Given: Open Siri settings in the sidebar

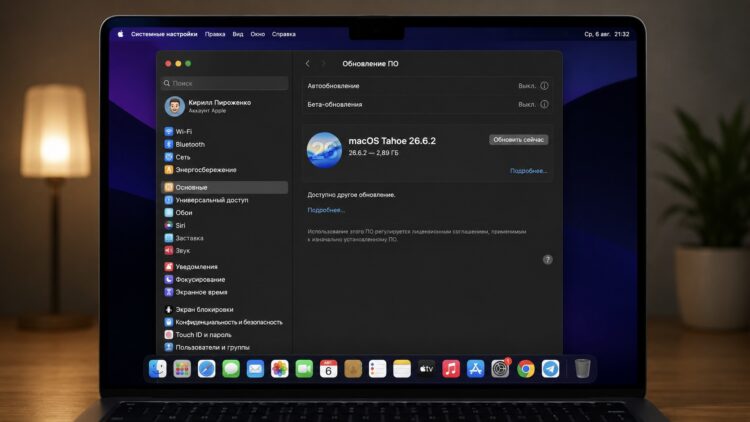Looking at the screenshot, I should tap(225, 225).
